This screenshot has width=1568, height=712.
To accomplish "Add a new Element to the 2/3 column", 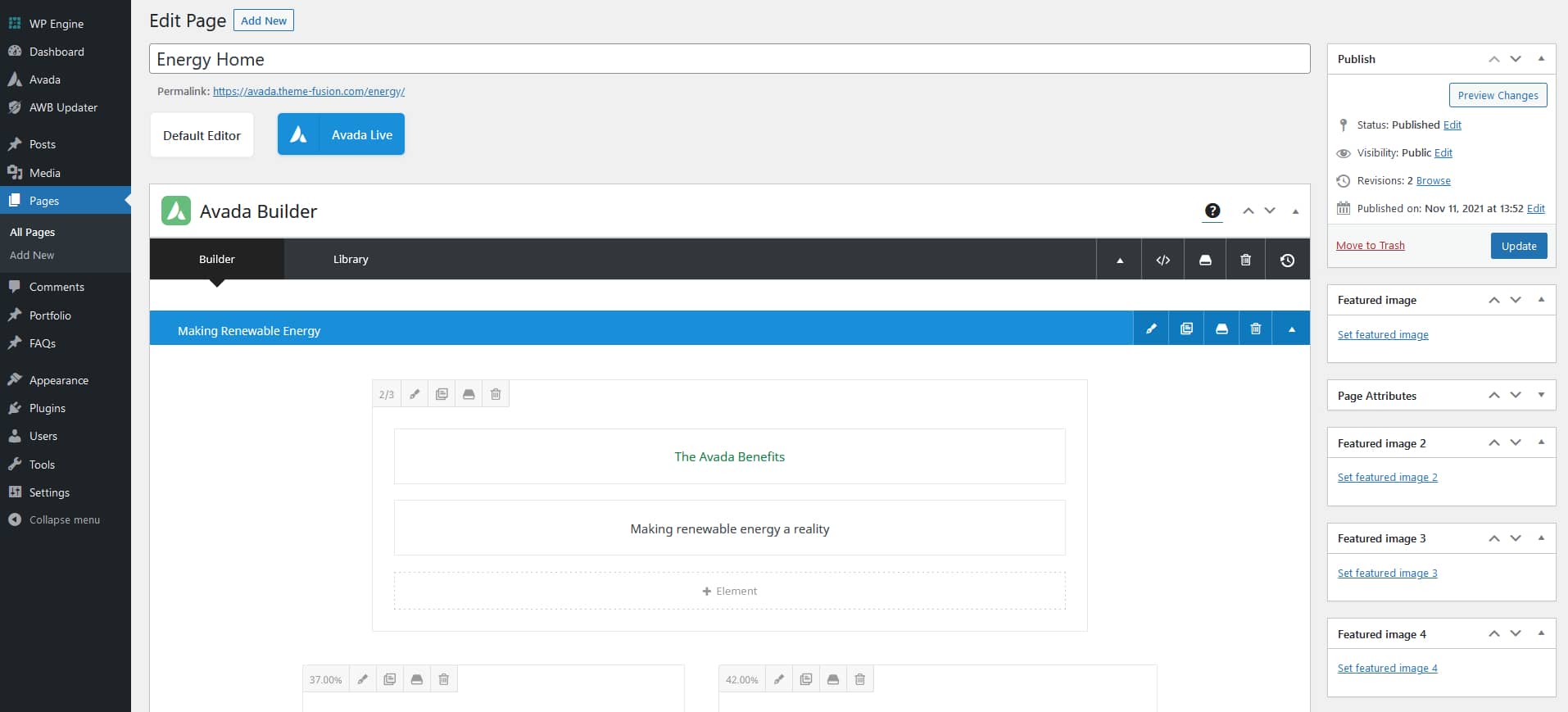I will click(x=730, y=591).
